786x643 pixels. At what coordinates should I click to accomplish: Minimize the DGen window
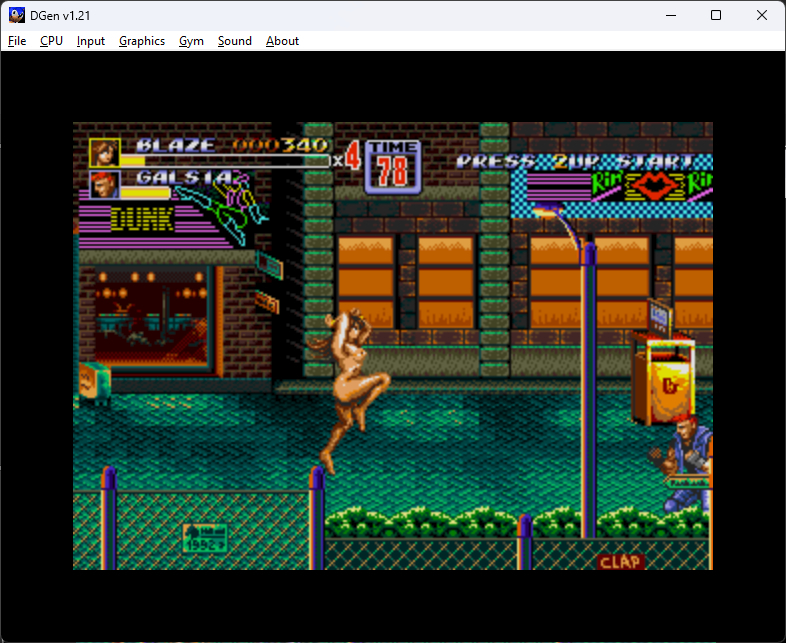coord(669,15)
